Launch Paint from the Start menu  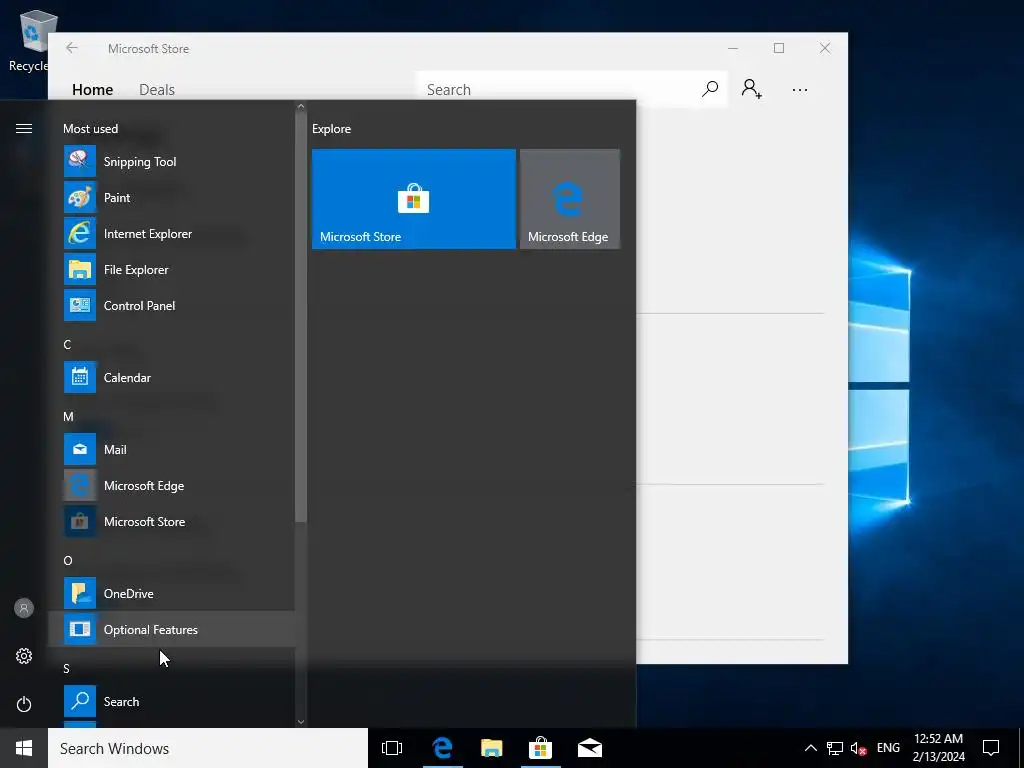pos(171,197)
